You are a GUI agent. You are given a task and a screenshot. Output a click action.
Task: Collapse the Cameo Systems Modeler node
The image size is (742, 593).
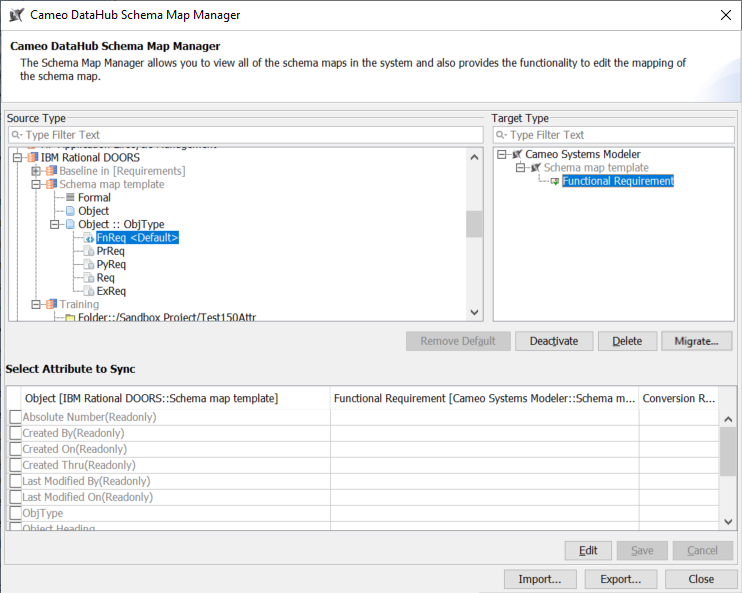coord(502,154)
